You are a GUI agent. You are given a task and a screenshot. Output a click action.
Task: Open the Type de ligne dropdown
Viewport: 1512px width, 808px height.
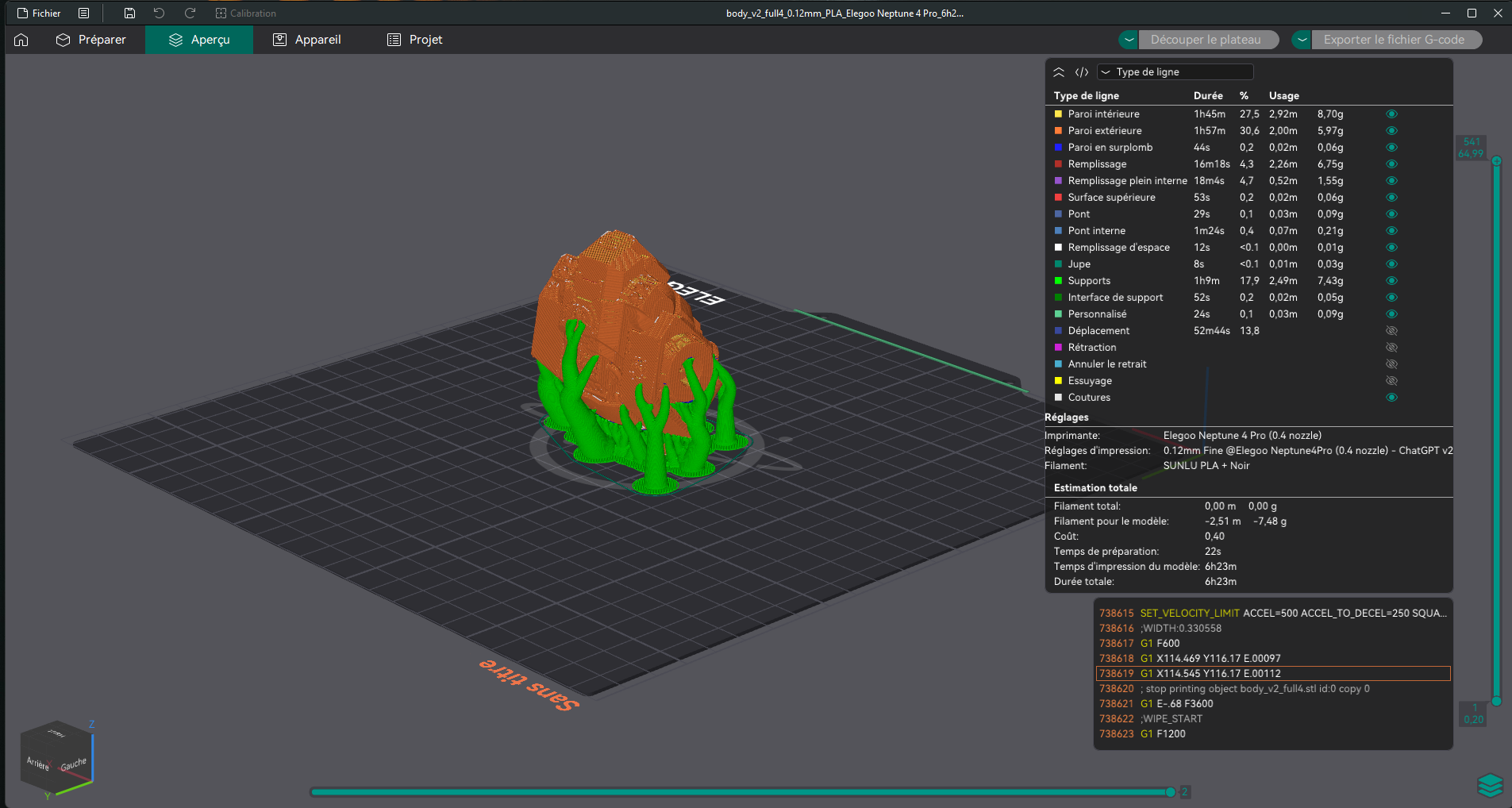[x=1175, y=72]
